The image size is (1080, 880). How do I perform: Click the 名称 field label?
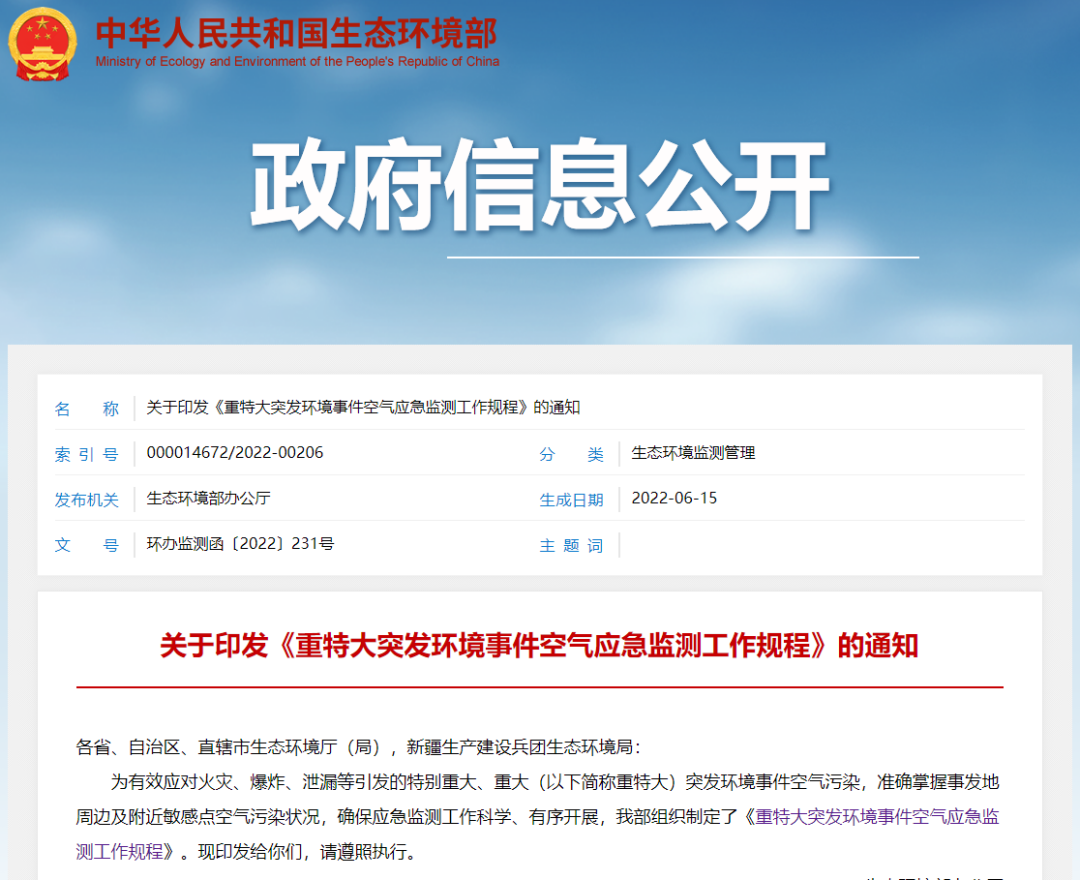click(87, 408)
